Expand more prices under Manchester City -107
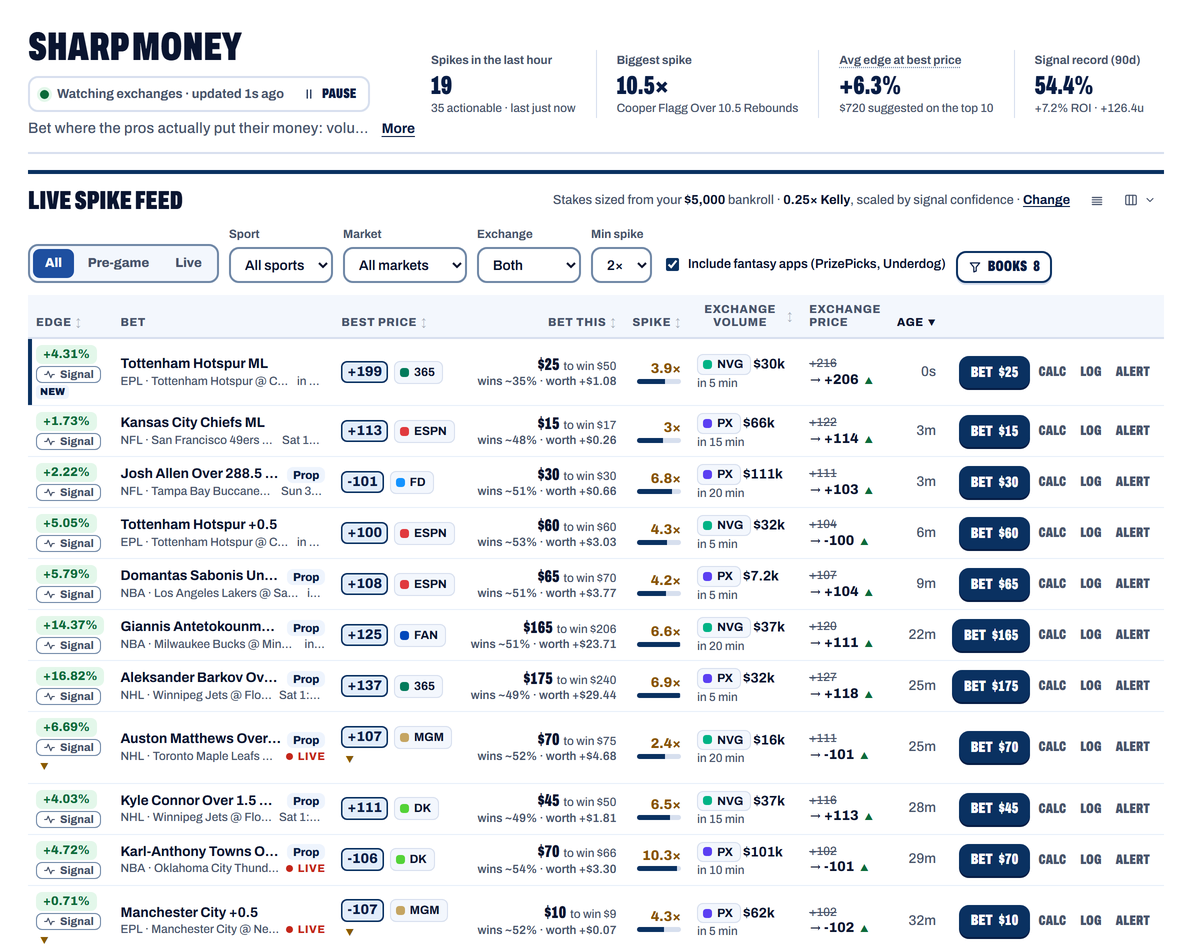Screen dimensions: 1192x947 [349, 932]
